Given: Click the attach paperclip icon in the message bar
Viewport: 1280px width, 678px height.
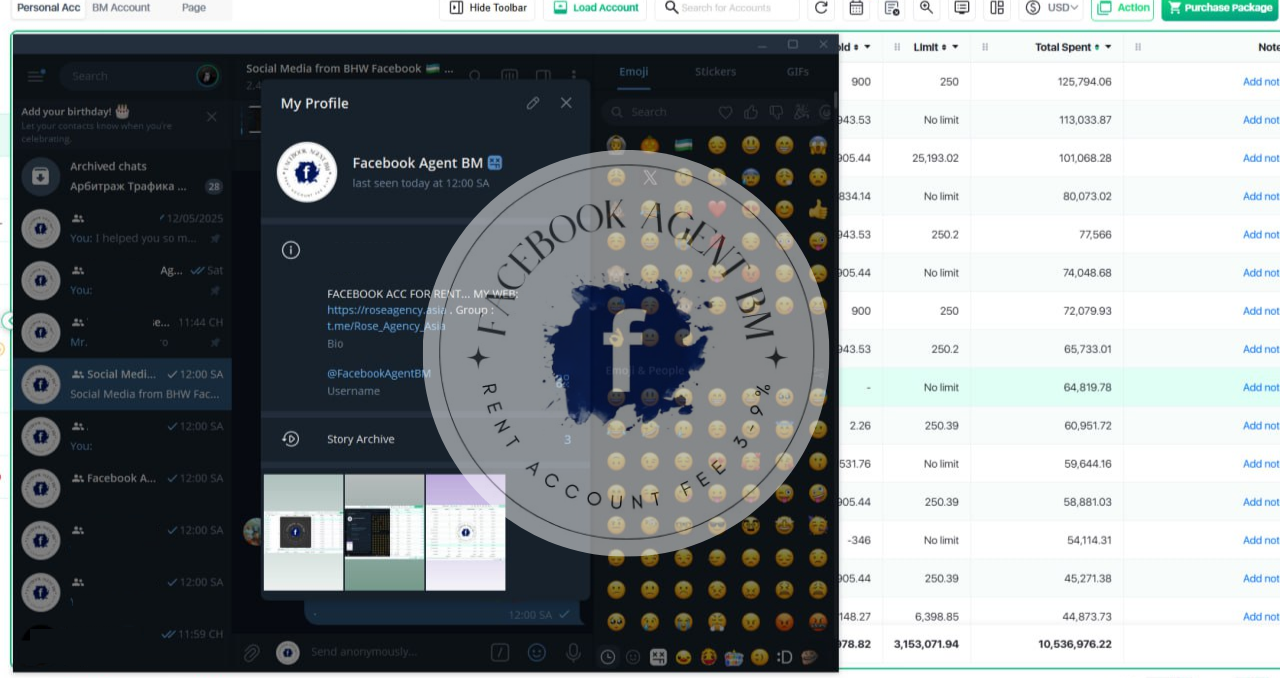Looking at the screenshot, I should click(x=252, y=652).
